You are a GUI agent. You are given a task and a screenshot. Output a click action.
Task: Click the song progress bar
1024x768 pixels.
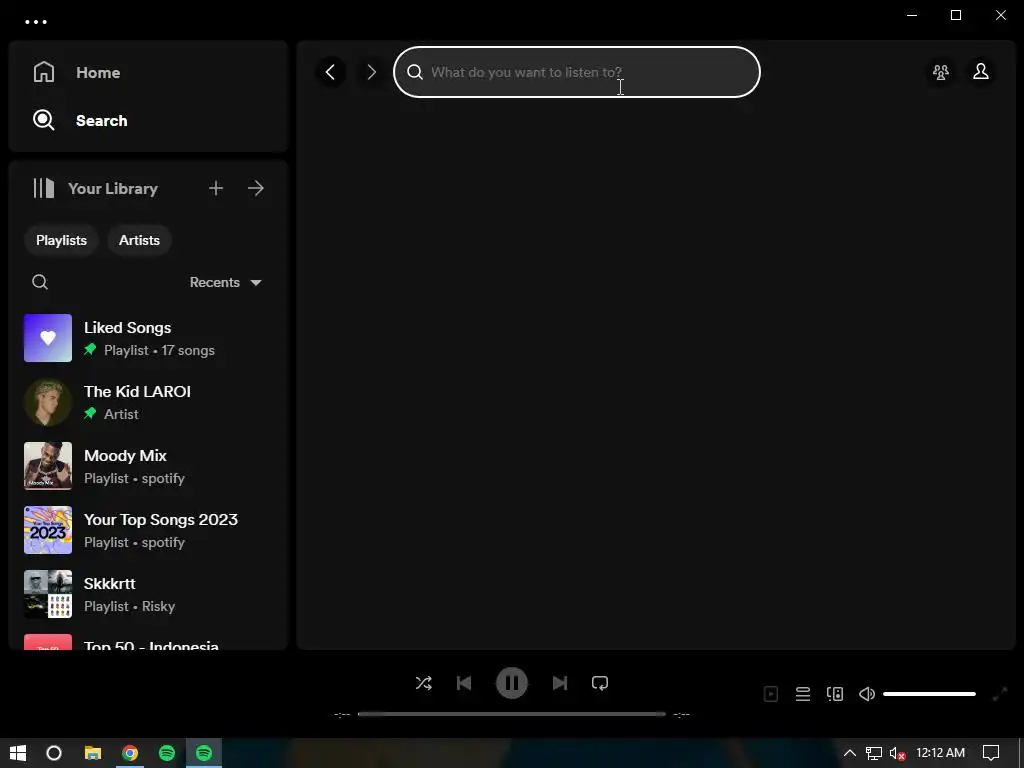point(512,714)
